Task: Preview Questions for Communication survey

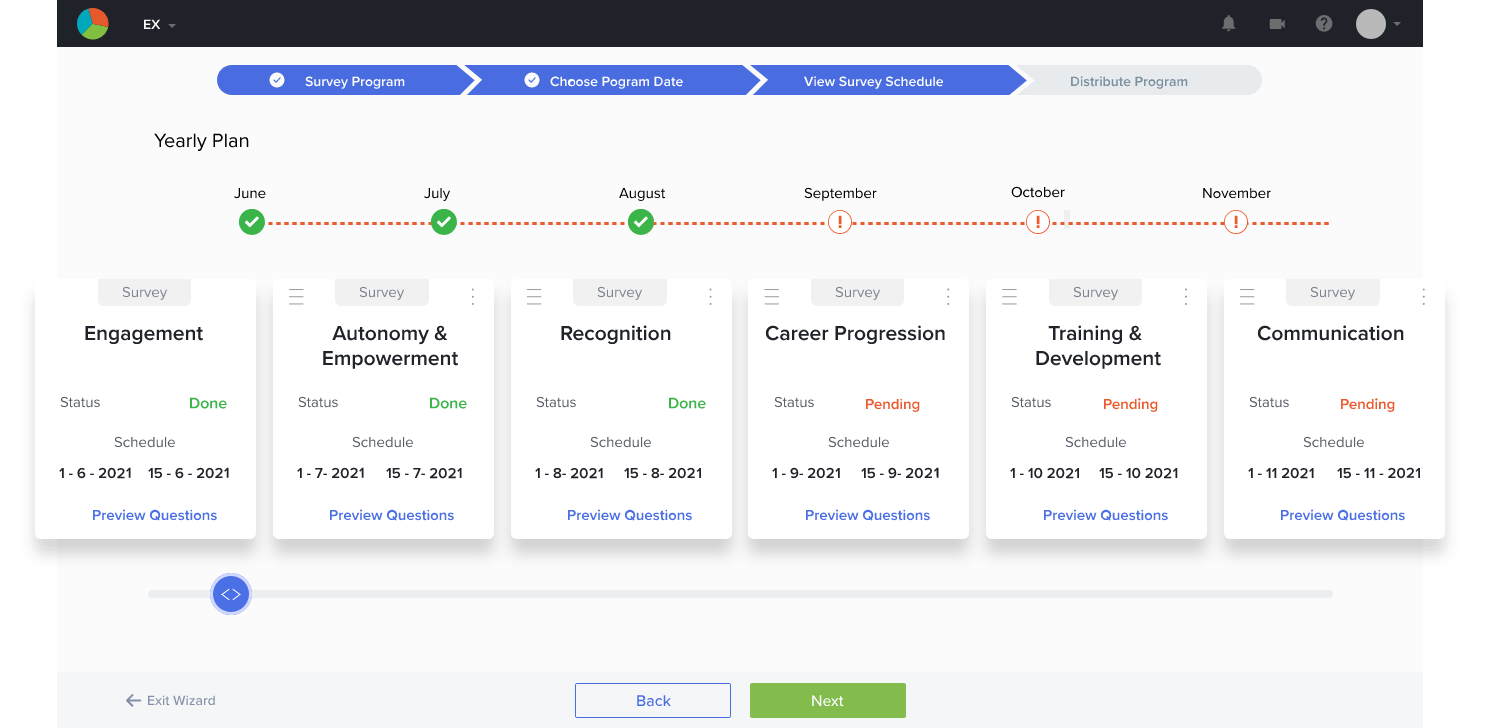Action: (1342, 515)
